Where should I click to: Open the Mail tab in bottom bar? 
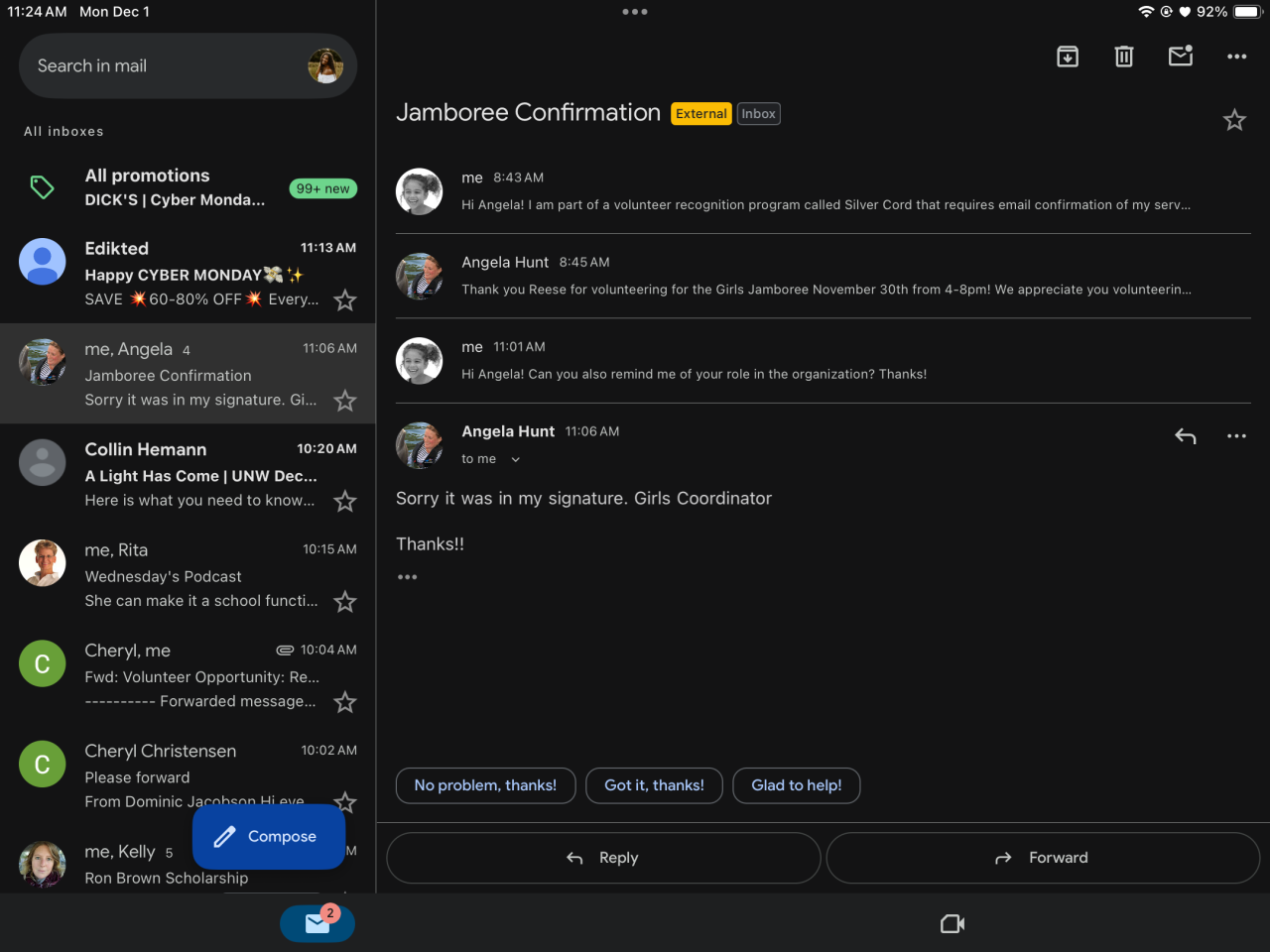pos(317,923)
